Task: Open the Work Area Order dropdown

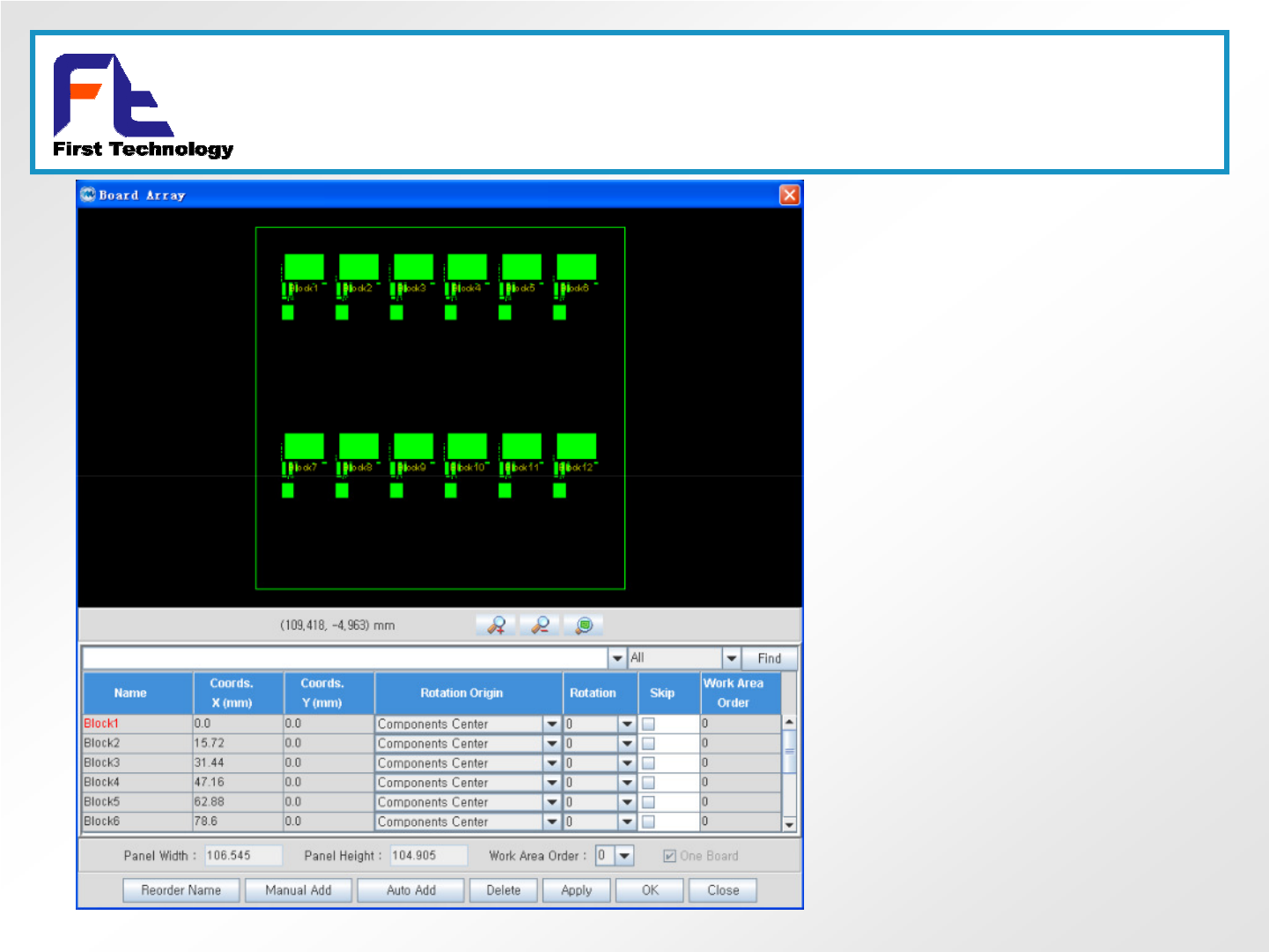Action: coord(624,856)
